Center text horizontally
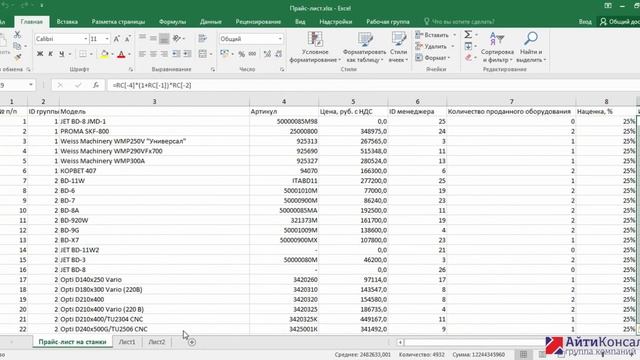Screen dimensions: 640x360 [x=153, y=54]
